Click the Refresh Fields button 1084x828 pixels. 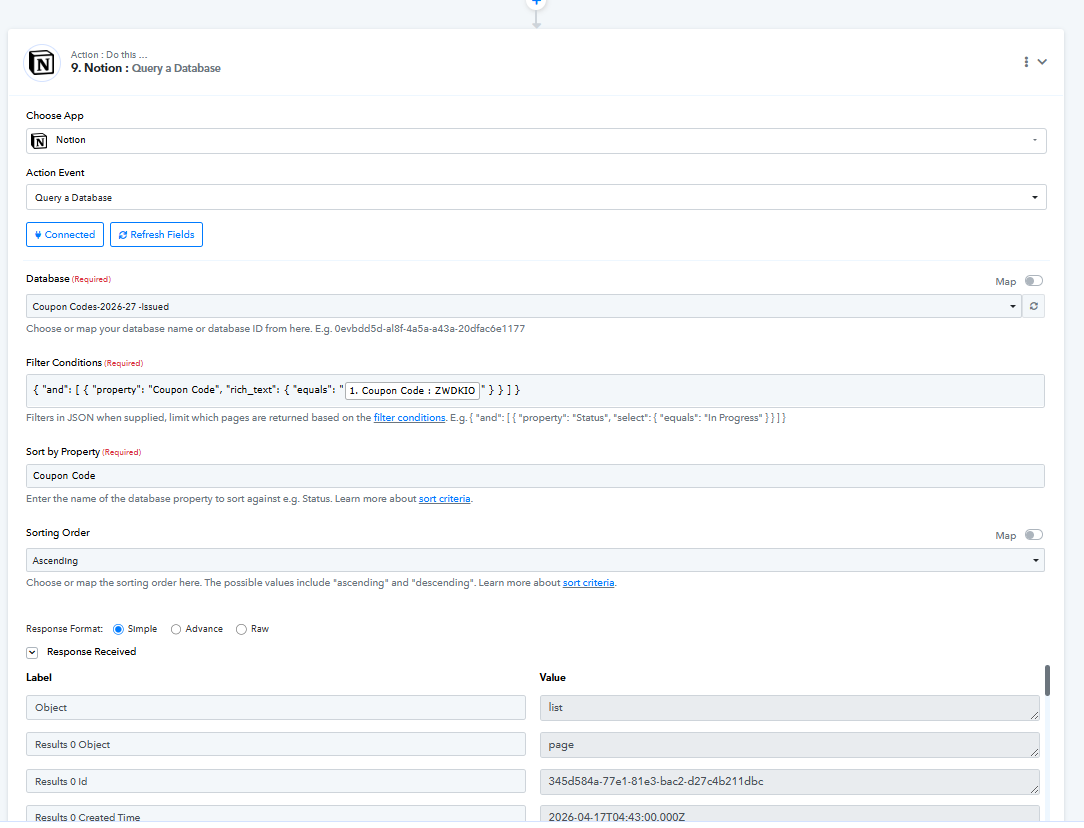(x=156, y=234)
